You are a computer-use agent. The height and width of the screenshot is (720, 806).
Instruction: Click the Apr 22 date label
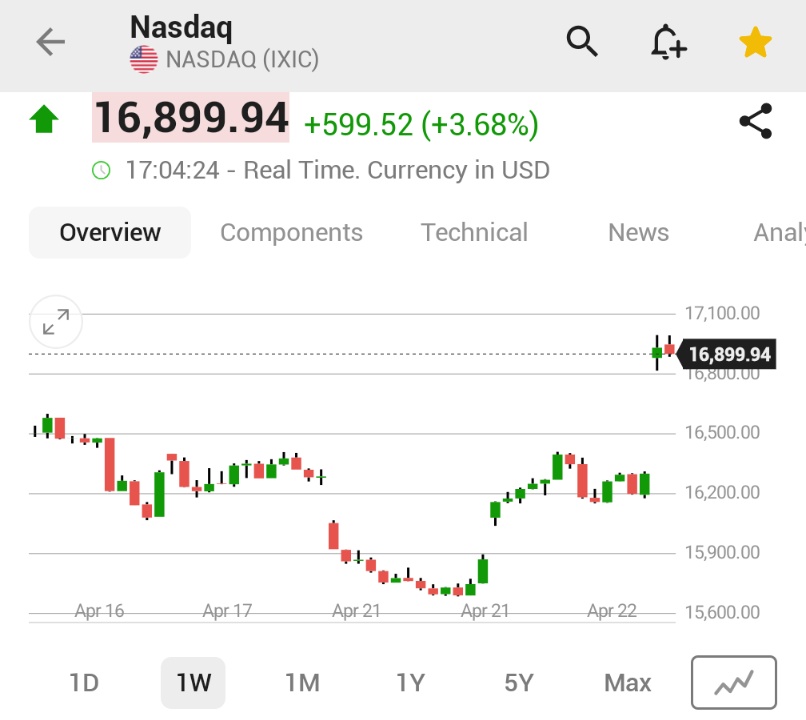(x=612, y=611)
